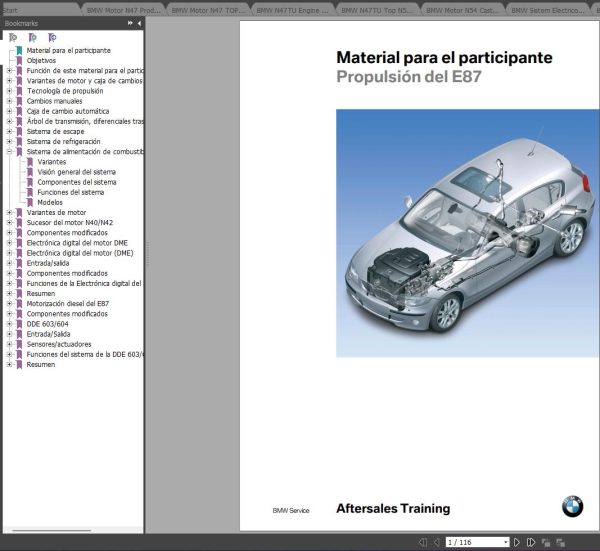Click the first bookmark toolbar icon
The image size is (600, 551).
13,37
